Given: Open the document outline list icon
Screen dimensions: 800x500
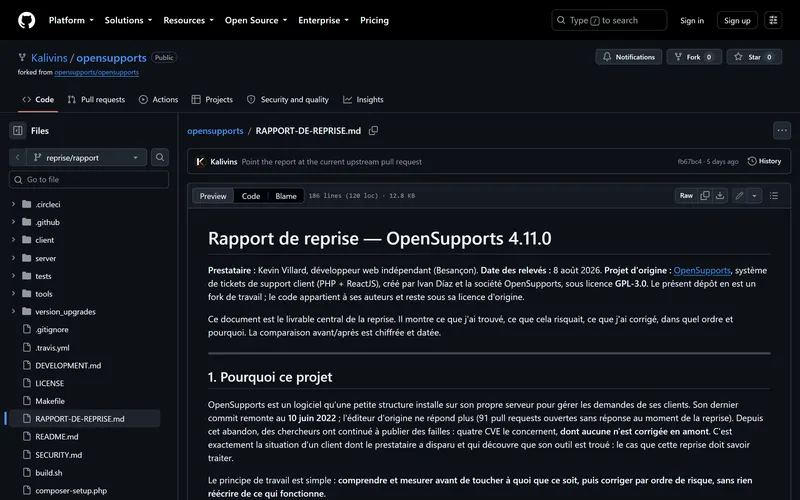Looking at the screenshot, I should [x=773, y=195].
